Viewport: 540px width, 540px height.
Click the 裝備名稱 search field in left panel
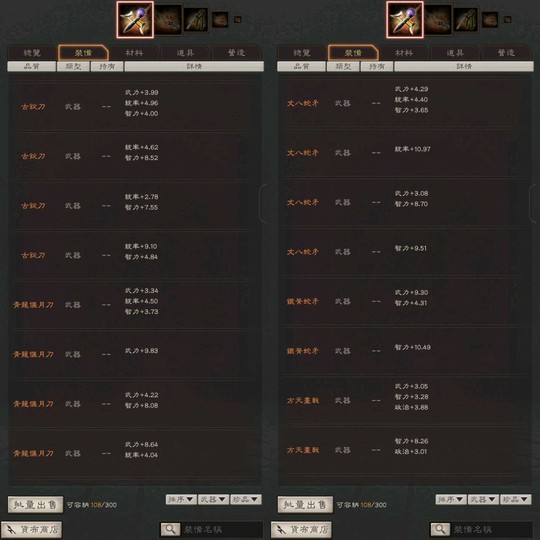point(221,529)
